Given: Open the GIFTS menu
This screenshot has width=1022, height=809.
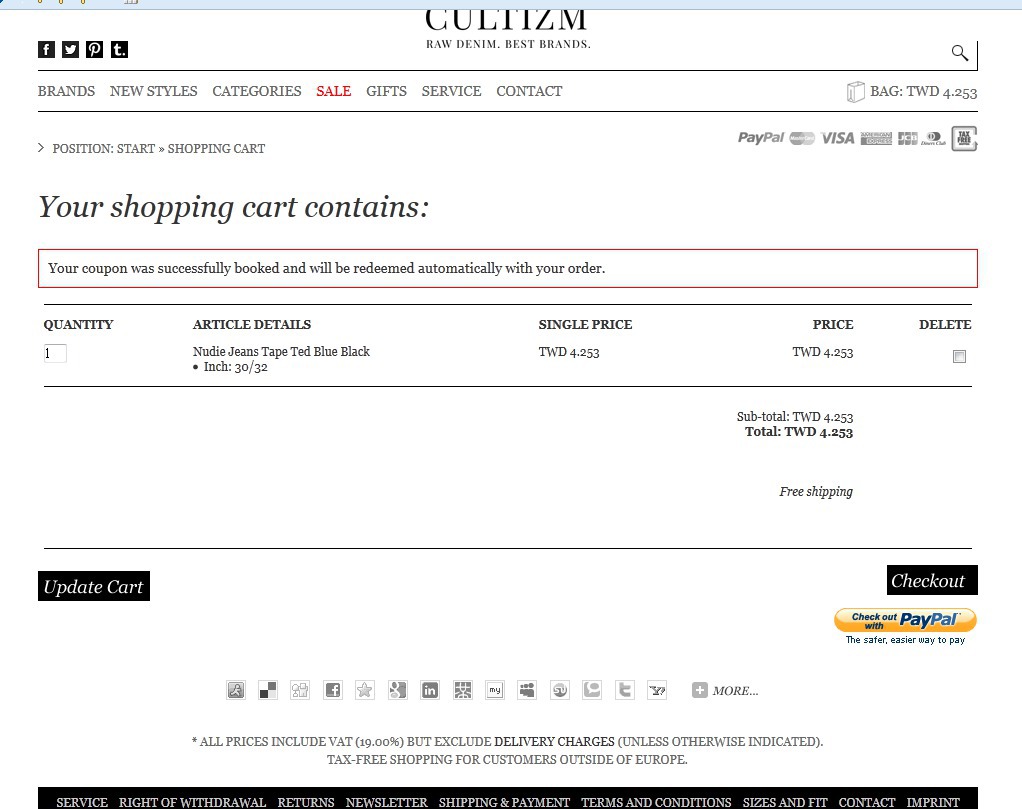Looking at the screenshot, I should pos(387,91).
